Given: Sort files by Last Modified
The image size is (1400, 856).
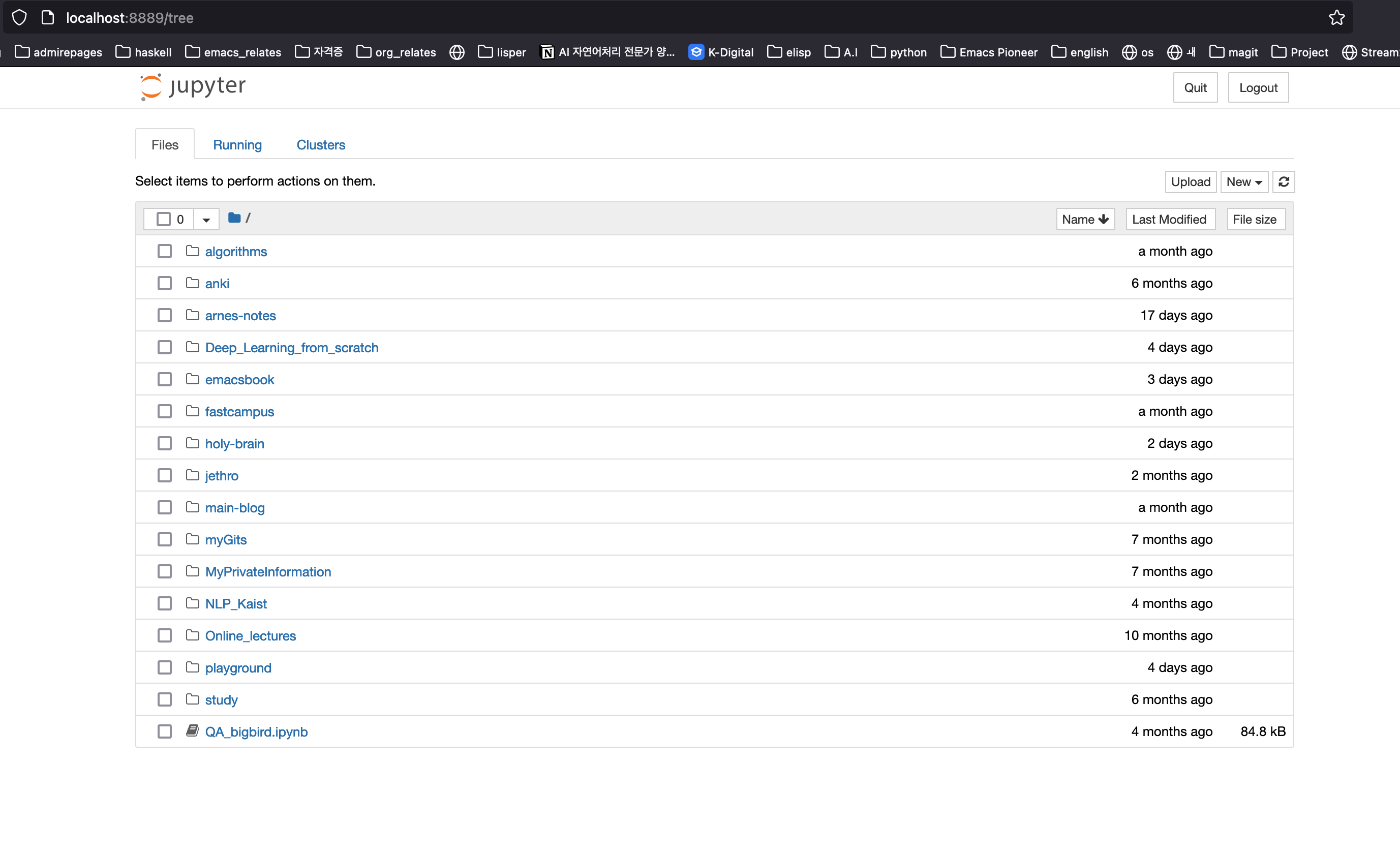Looking at the screenshot, I should (x=1170, y=219).
